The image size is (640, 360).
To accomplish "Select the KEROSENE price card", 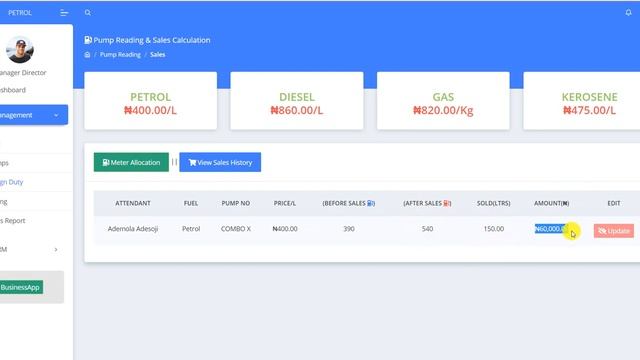I will [x=582, y=101].
